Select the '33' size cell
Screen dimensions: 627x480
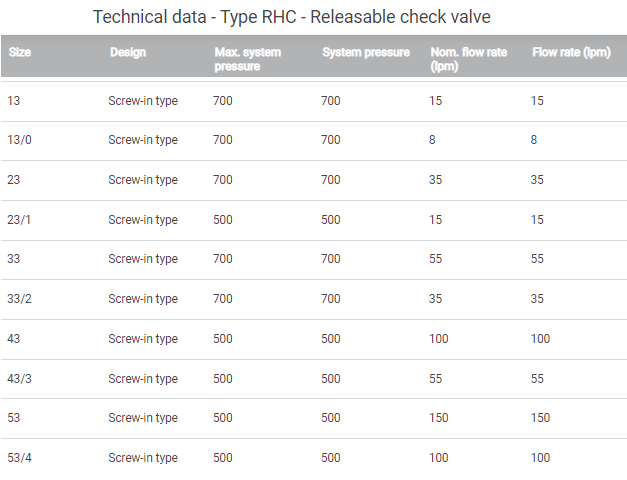click(13, 259)
